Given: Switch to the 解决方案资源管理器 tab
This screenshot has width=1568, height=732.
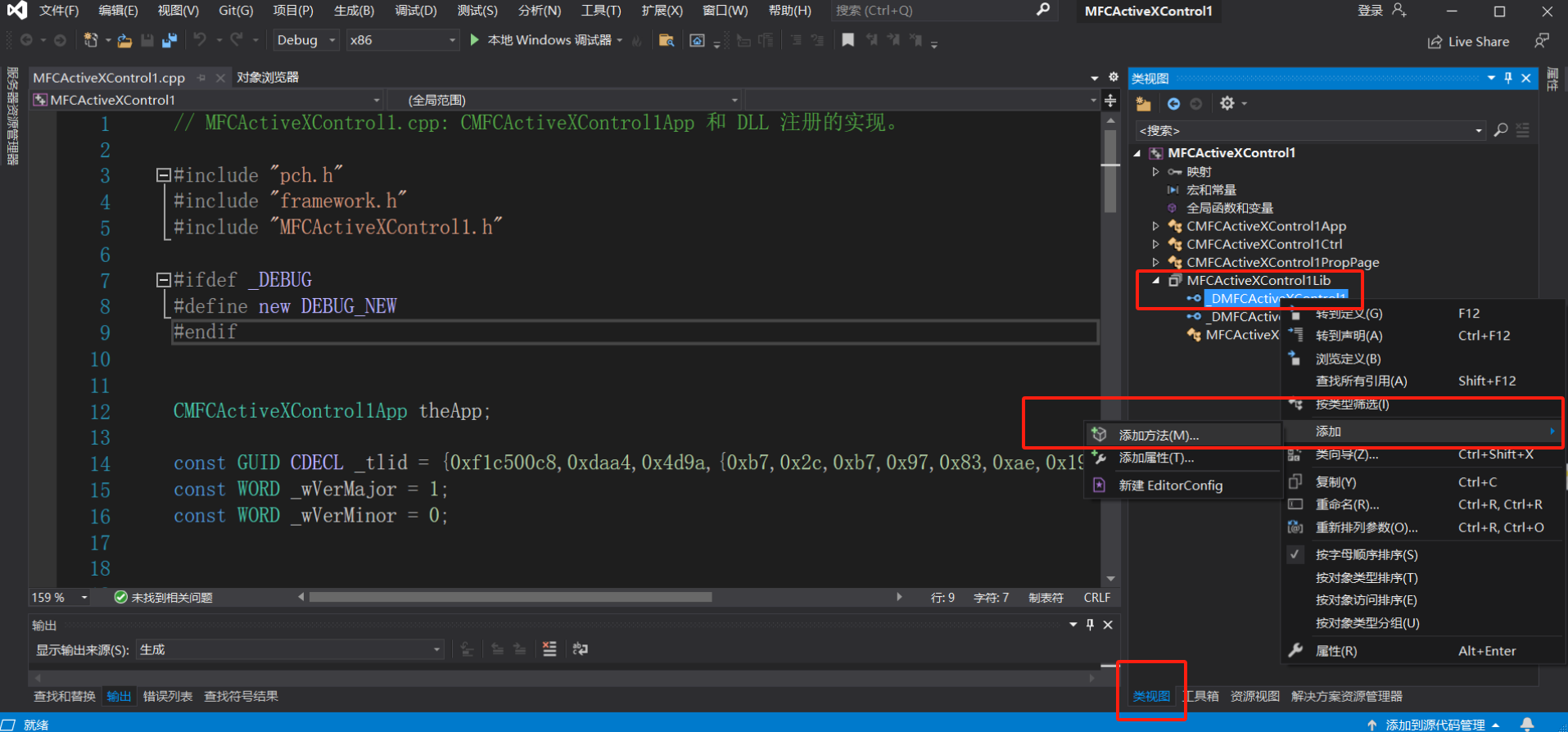Looking at the screenshot, I should pos(1347,696).
